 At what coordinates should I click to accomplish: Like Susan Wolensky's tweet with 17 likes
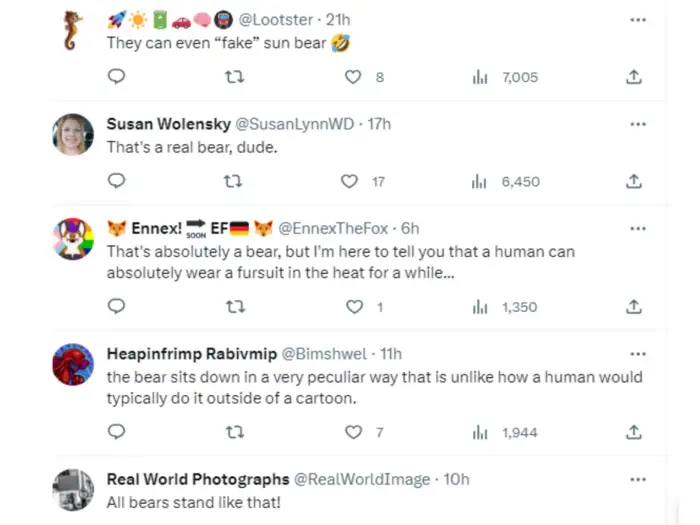349,181
